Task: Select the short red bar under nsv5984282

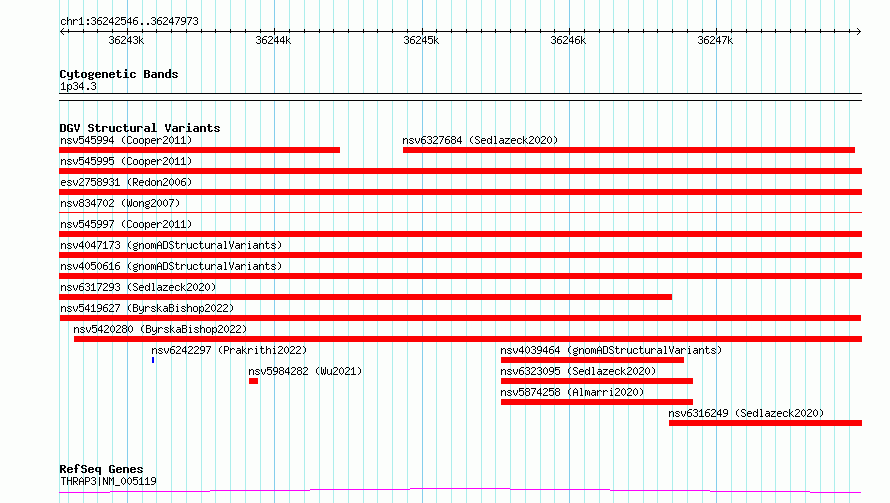Action: click(253, 381)
